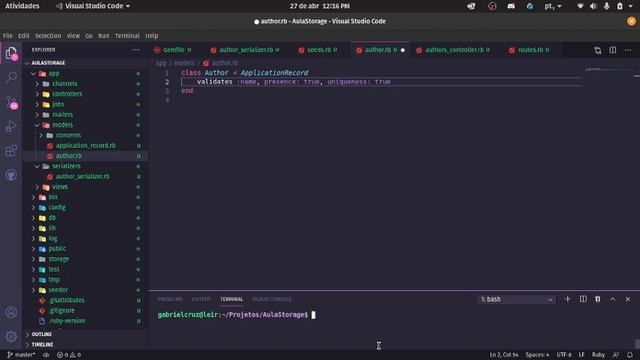Click the master branch status bar item

coord(21,355)
